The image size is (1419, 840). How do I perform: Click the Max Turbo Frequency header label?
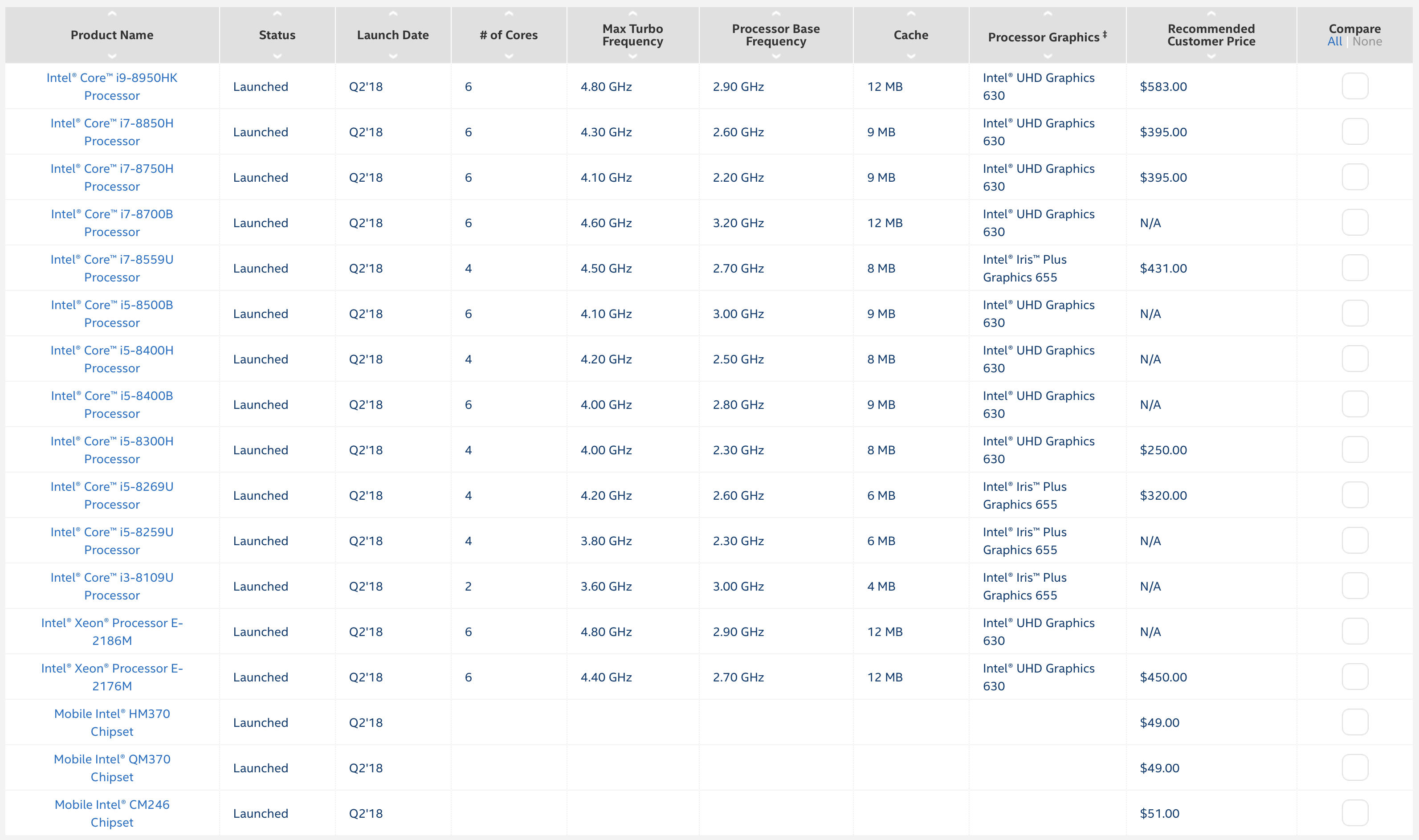click(x=633, y=35)
